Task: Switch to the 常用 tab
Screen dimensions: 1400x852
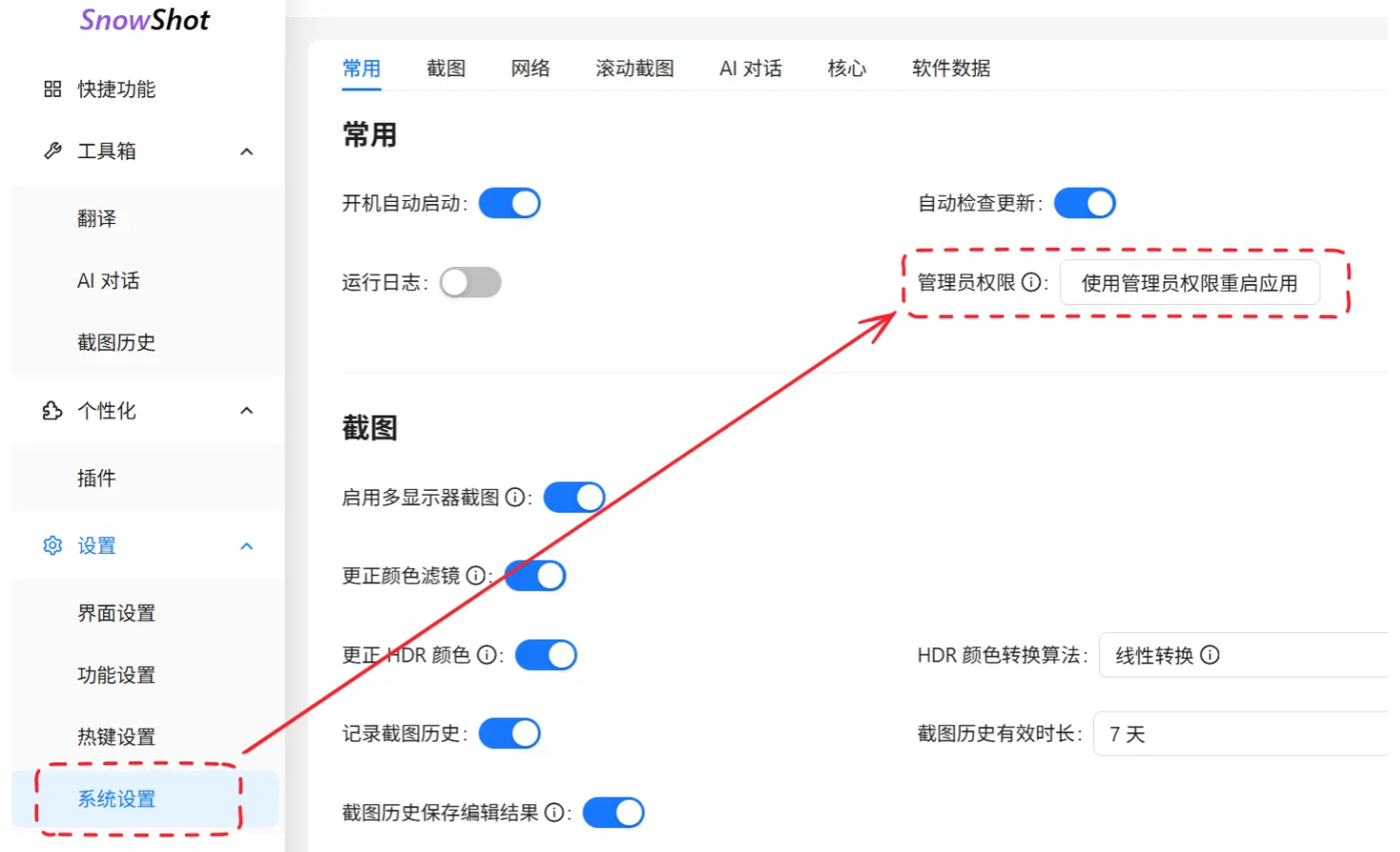Action: point(361,69)
